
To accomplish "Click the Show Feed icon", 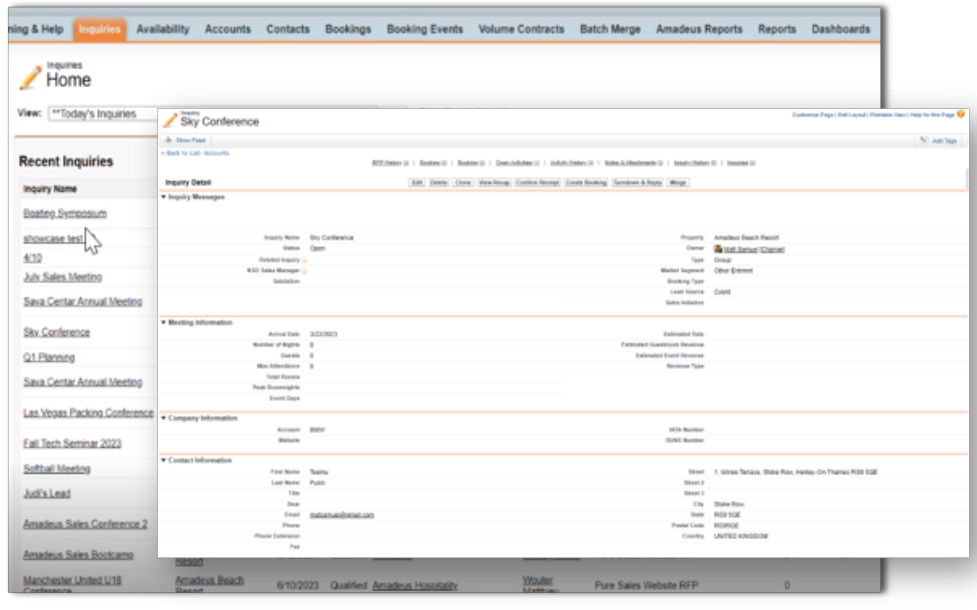I will point(169,141).
